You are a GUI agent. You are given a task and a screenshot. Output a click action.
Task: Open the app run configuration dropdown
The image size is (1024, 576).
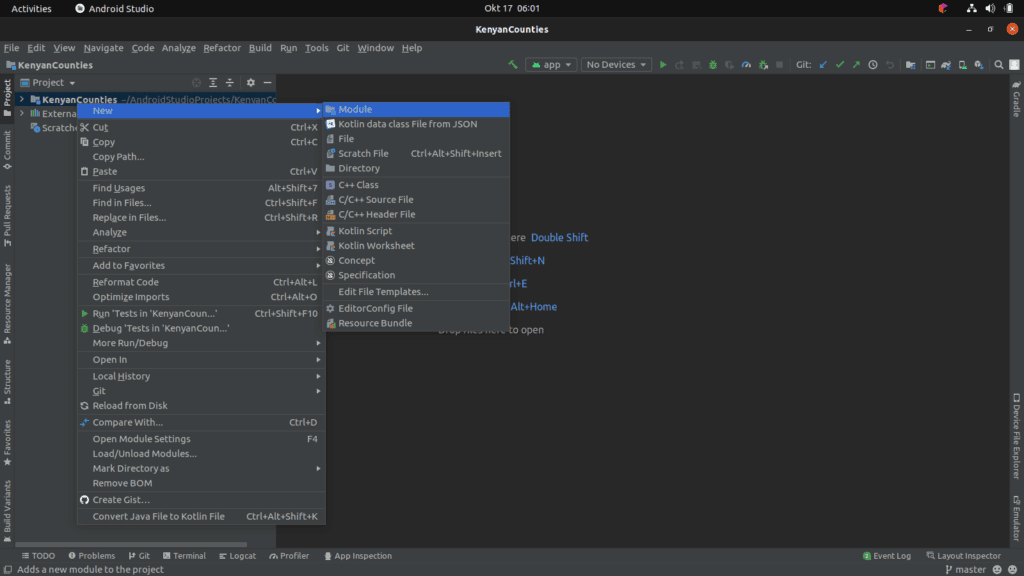[x=551, y=65]
